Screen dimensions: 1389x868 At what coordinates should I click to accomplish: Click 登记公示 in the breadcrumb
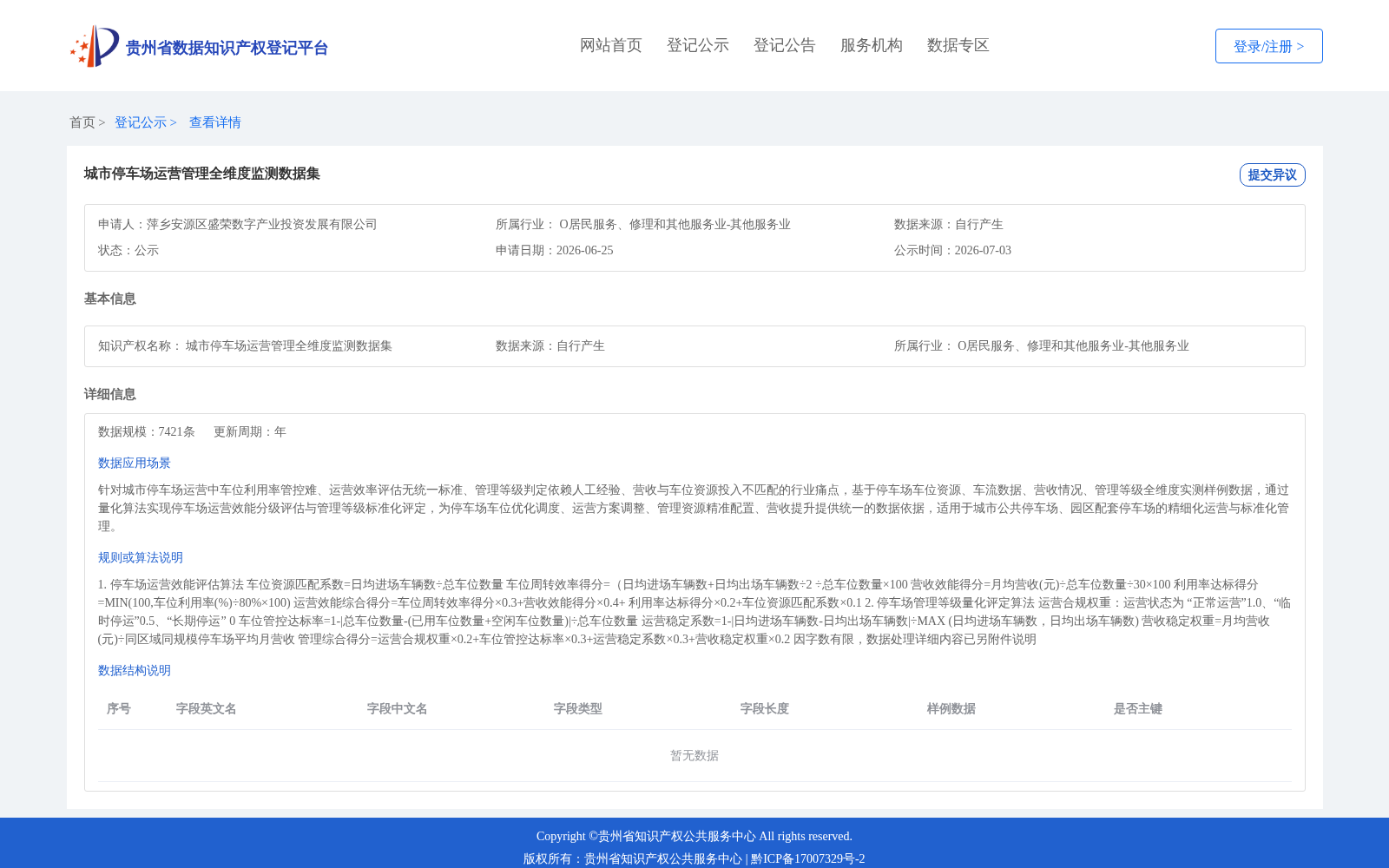(141, 122)
